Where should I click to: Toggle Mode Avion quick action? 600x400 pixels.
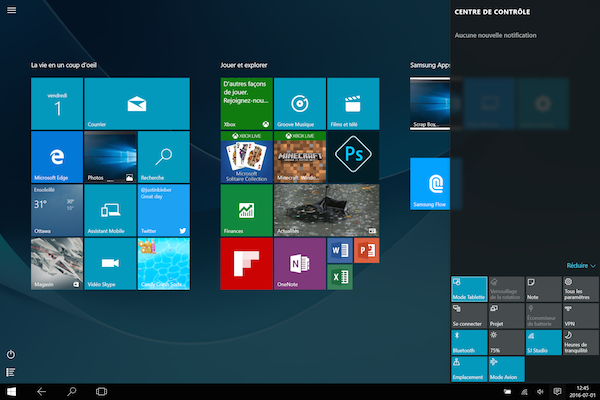click(x=506, y=369)
